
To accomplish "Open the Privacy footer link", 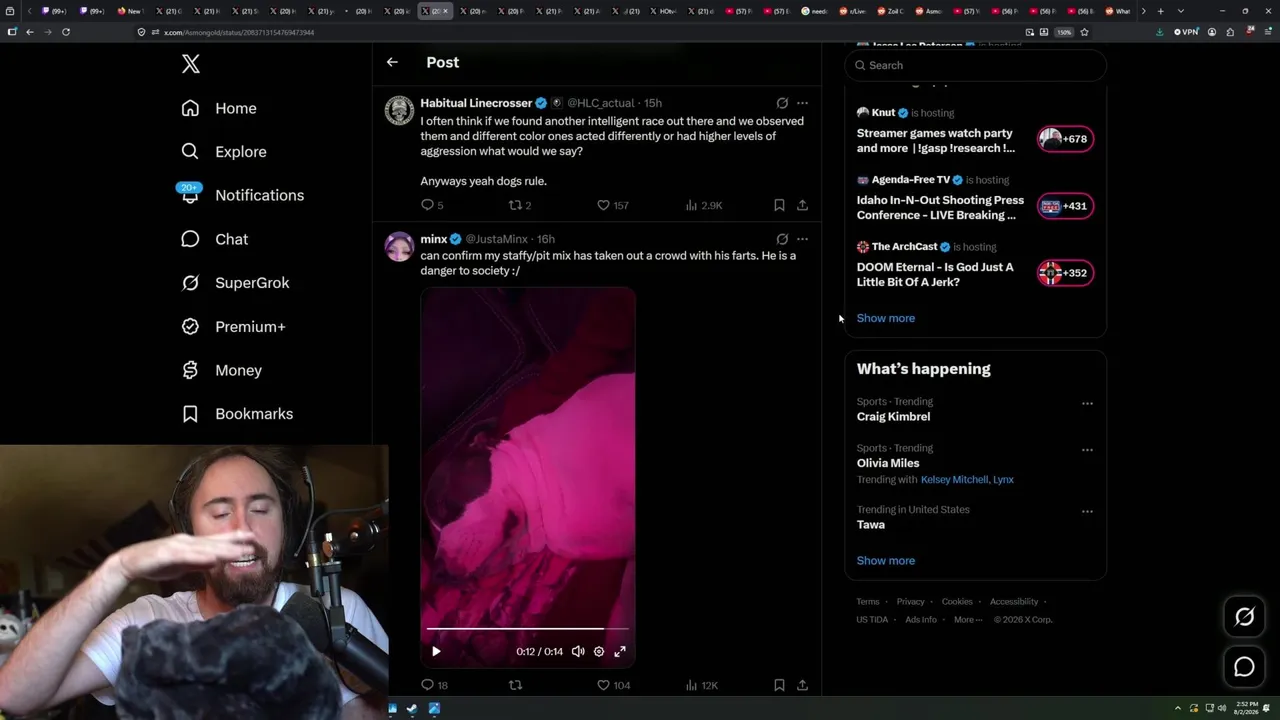I will point(911,602).
